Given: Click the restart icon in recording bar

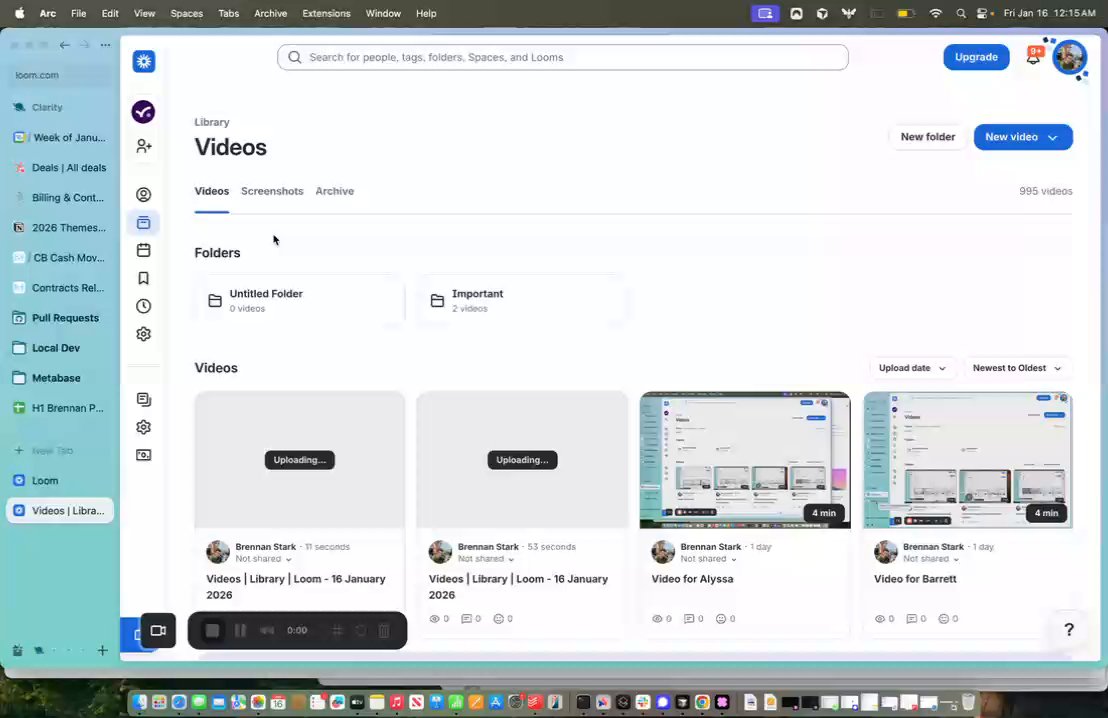Looking at the screenshot, I should (360, 630).
